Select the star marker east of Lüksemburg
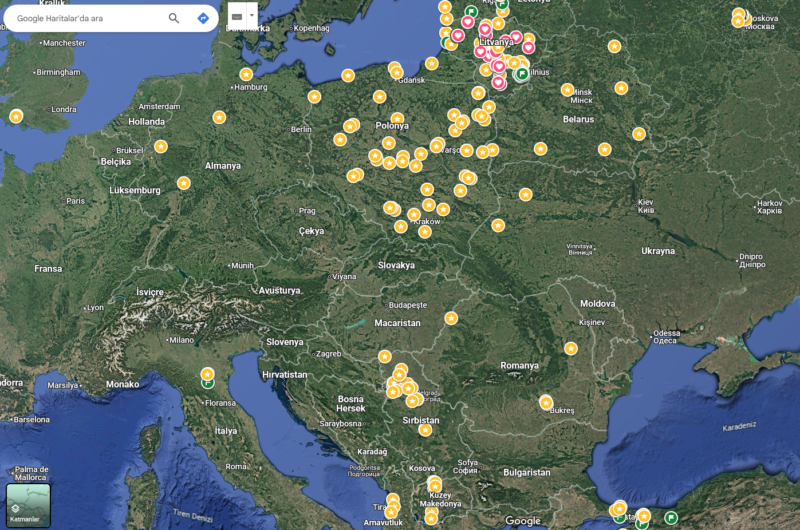The height and width of the screenshot is (530, 800). click(x=184, y=183)
